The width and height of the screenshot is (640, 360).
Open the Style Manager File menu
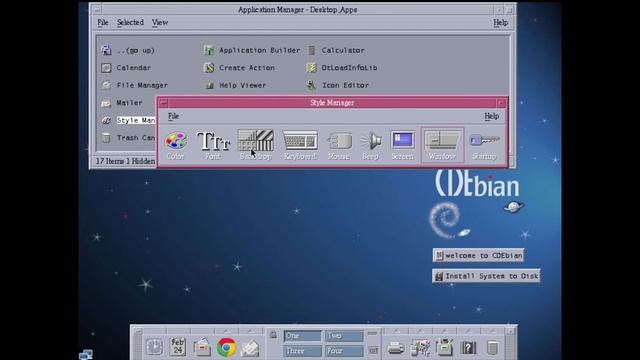[x=173, y=116]
